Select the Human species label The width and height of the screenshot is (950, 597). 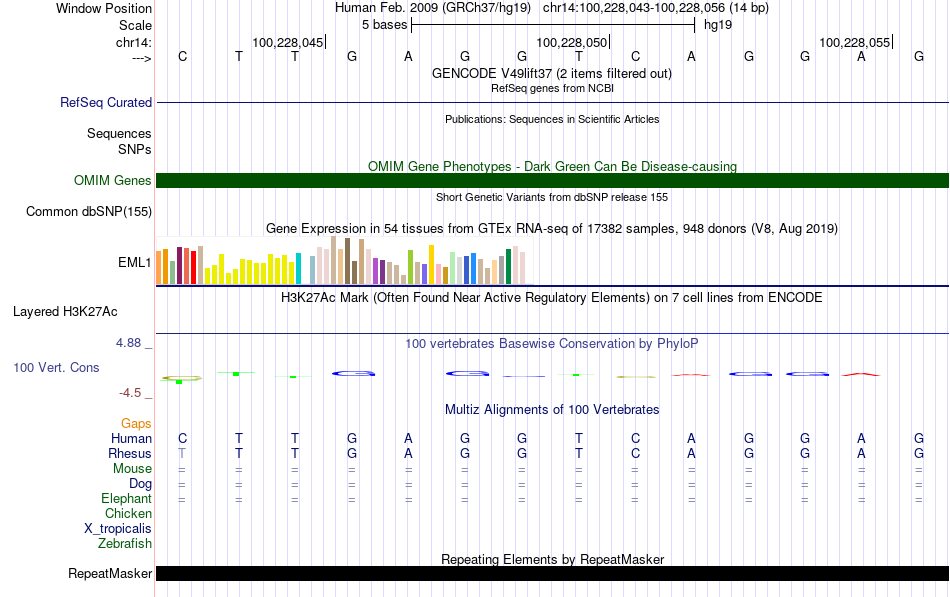point(131,438)
